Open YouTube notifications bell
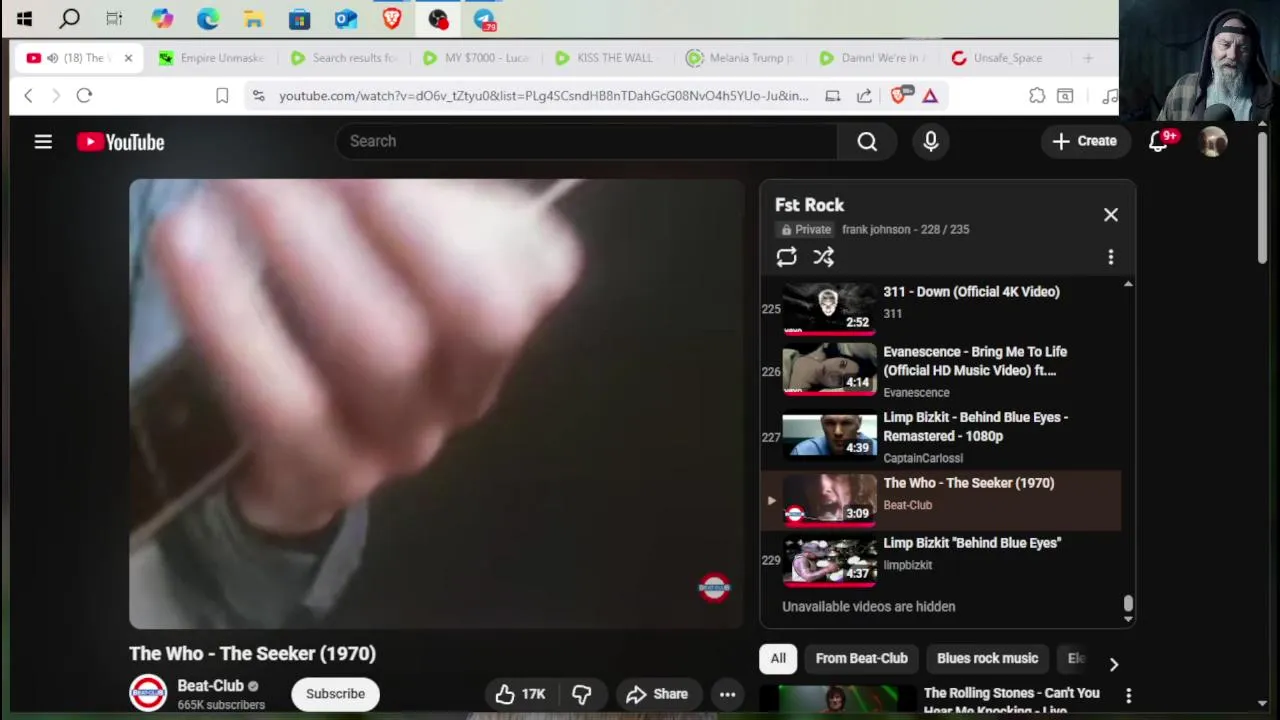The width and height of the screenshot is (1280, 720). click(1159, 141)
